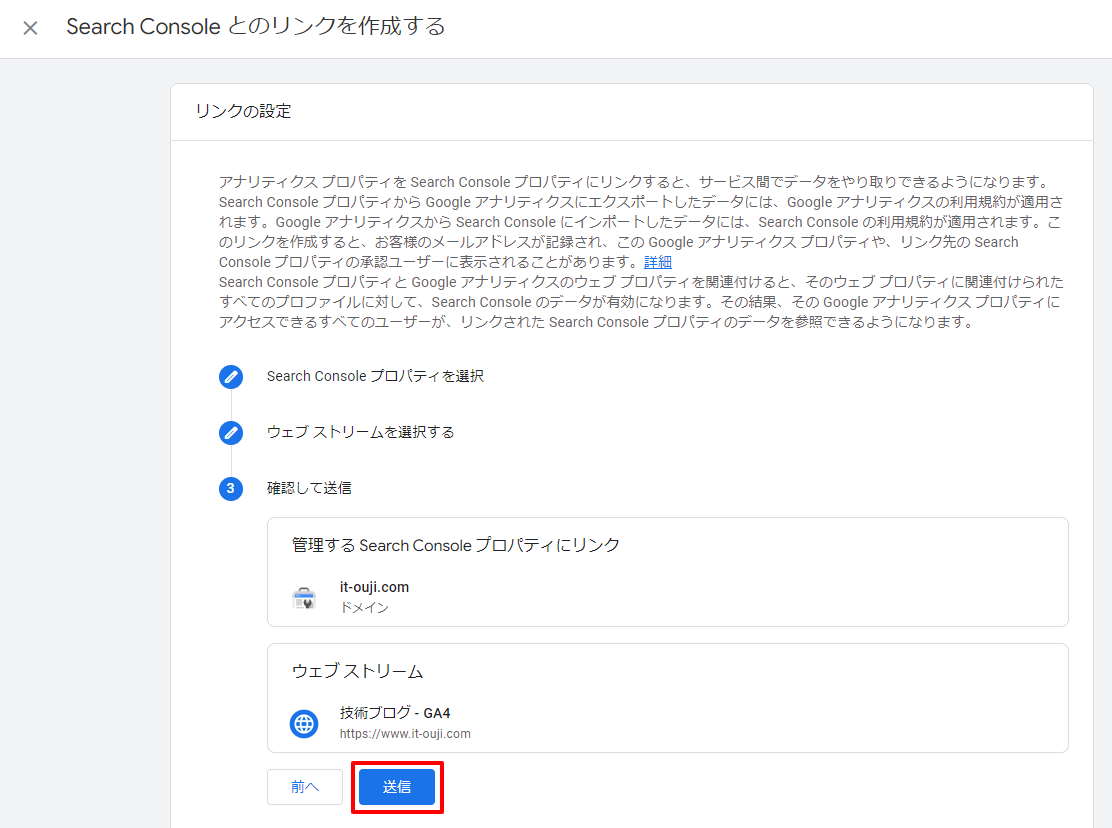Image resolution: width=1112 pixels, height=828 pixels.
Task: Click the 確認して送信 step label
Action: pyautogui.click(x=309, y=489)
